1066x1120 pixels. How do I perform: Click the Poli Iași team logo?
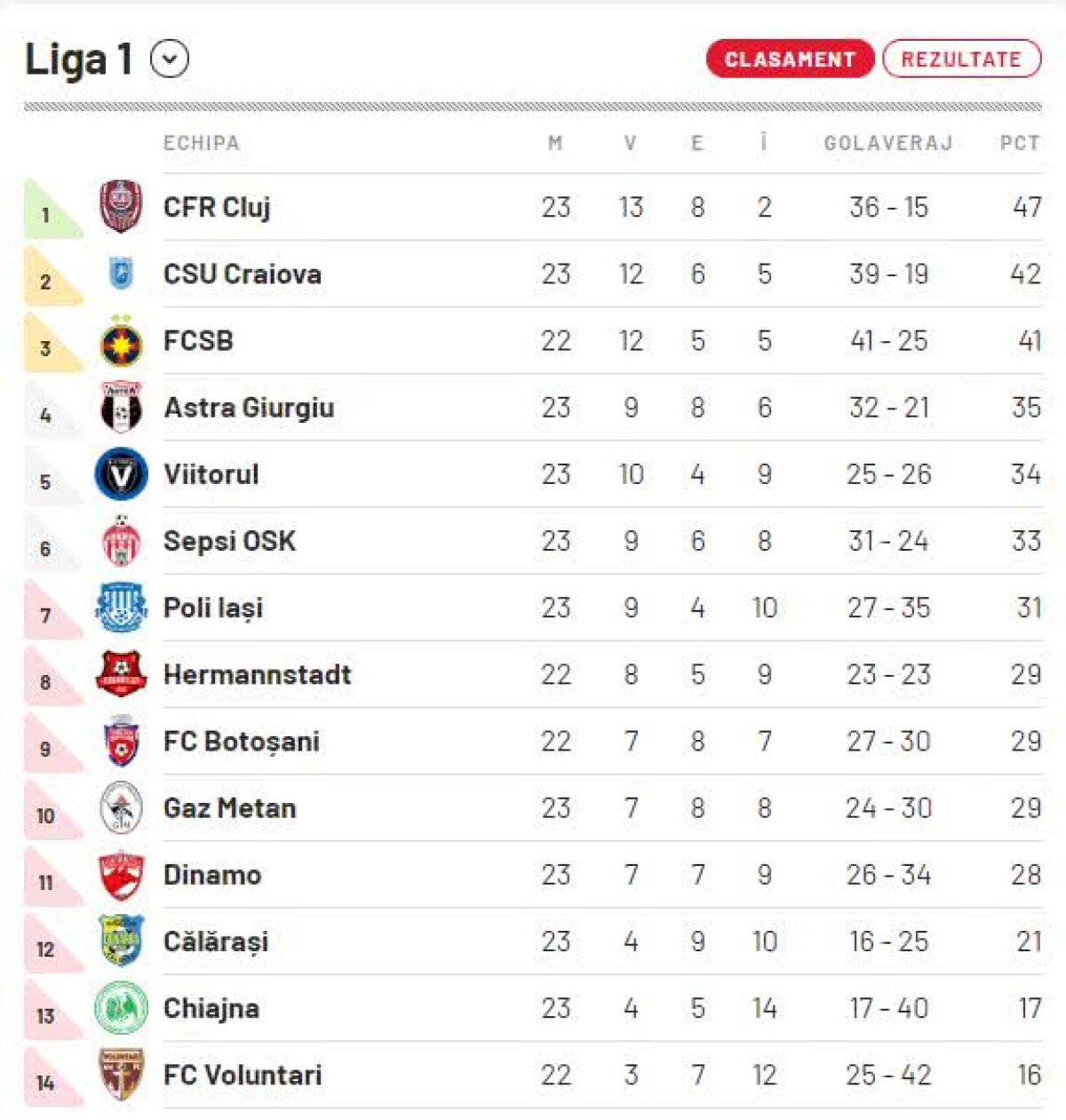121,608
